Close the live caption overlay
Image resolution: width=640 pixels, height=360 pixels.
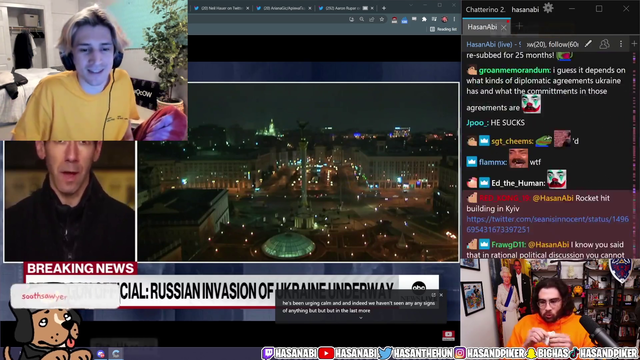(441, 295)
